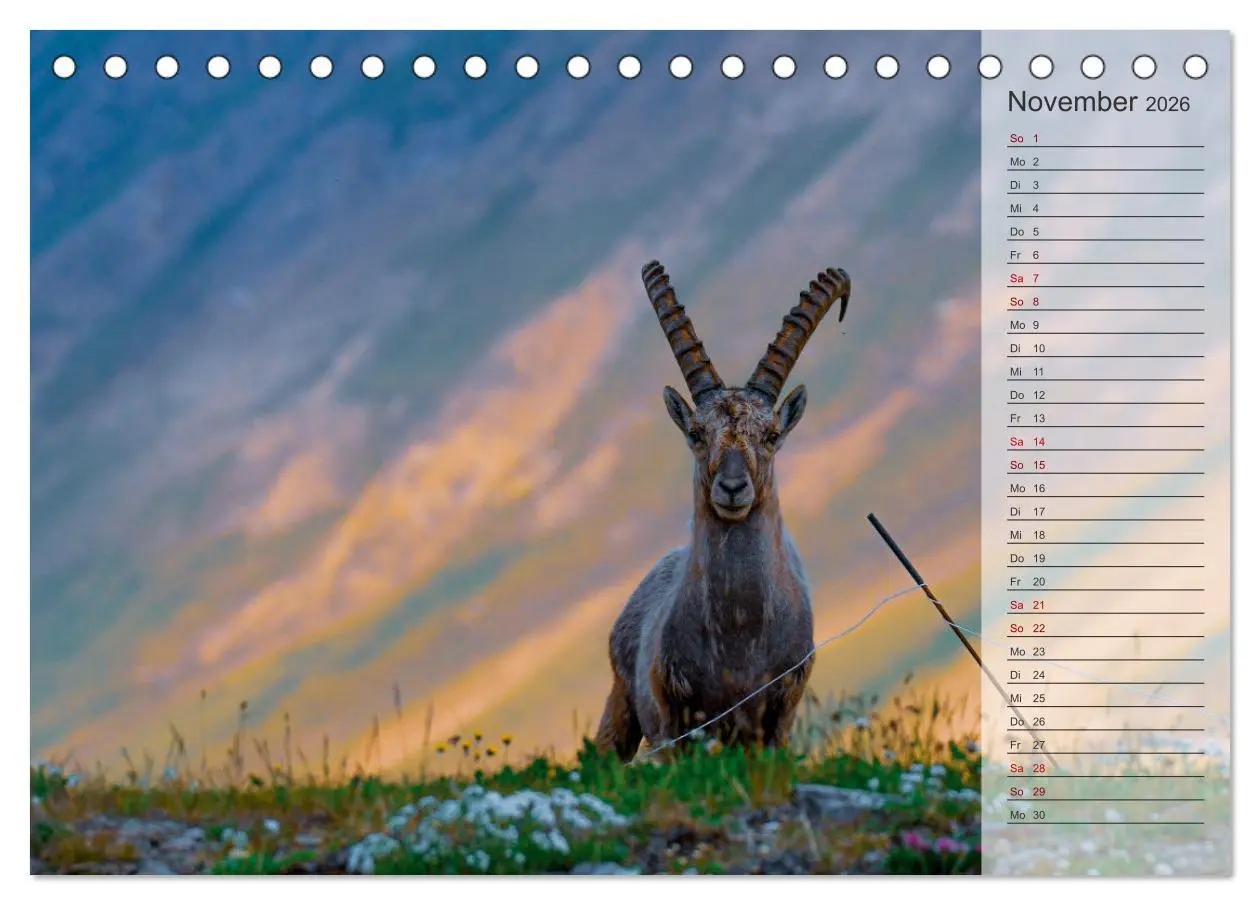
Task: Select the 'Di 3' date row
Action: coord(1105,185)
